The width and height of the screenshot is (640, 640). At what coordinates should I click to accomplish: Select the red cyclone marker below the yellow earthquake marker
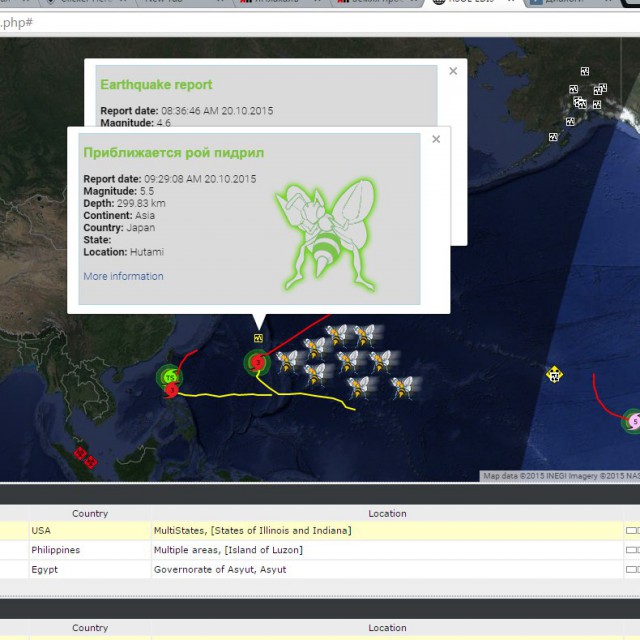pos(257,362)
